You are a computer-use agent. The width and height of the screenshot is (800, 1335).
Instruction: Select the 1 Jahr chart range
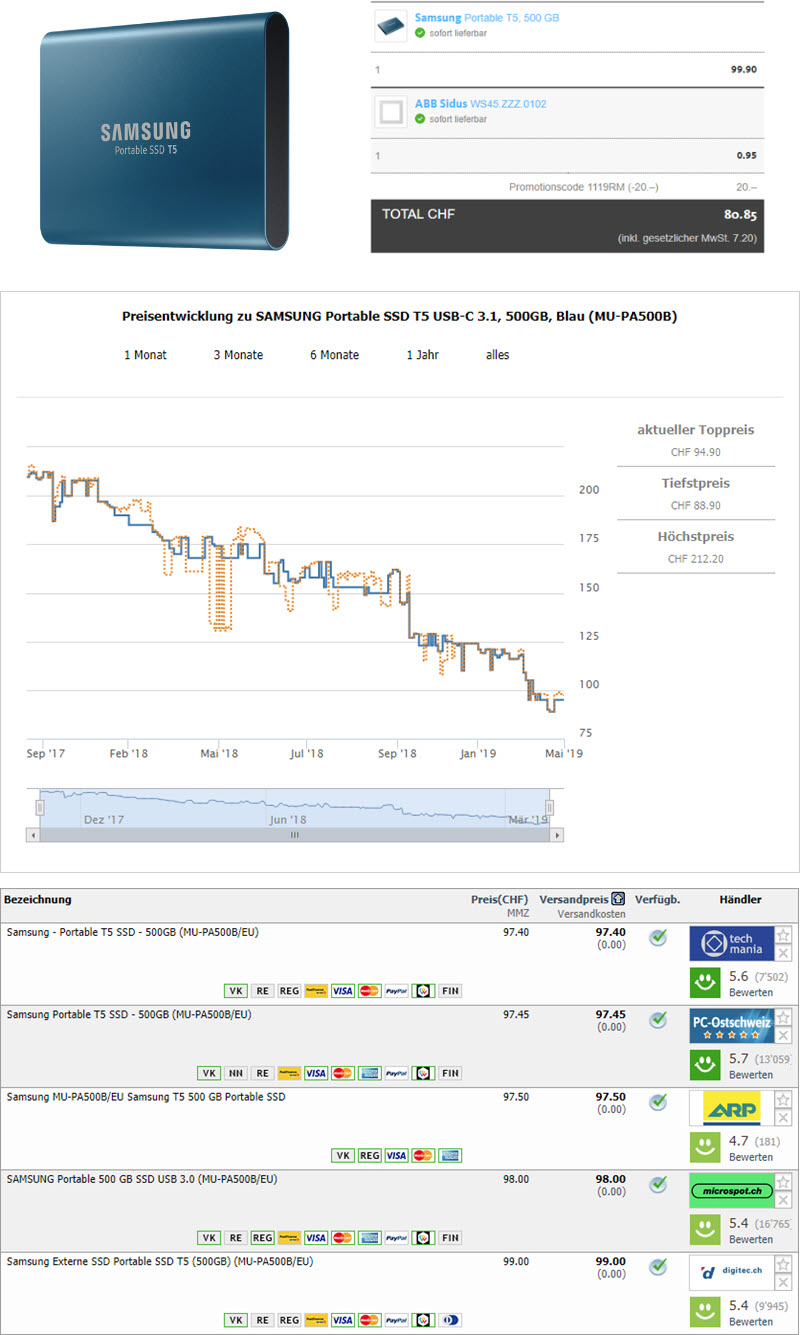(422, 355)
